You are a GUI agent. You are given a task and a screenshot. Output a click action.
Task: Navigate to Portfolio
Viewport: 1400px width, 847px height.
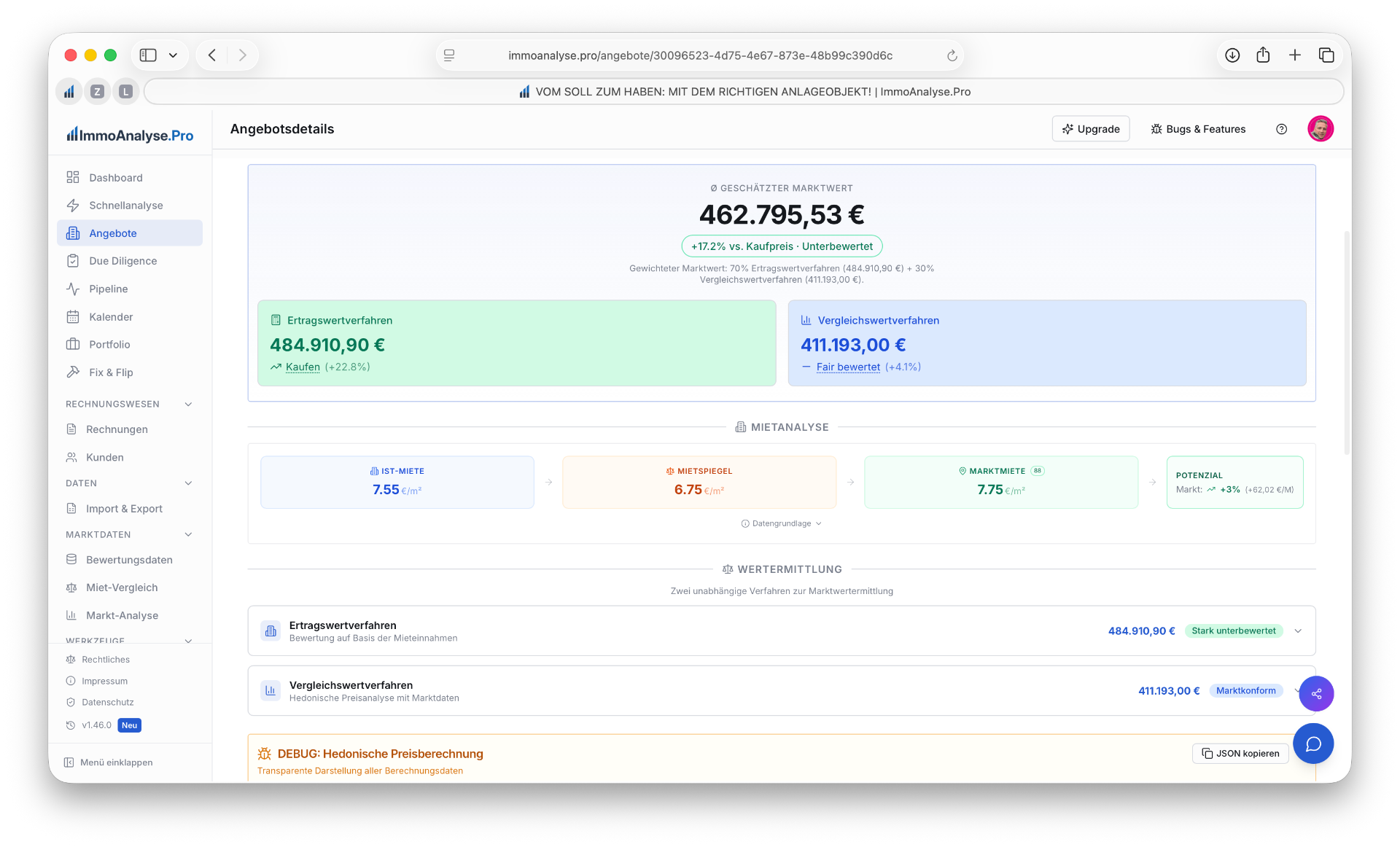click(x=130, y=345)
